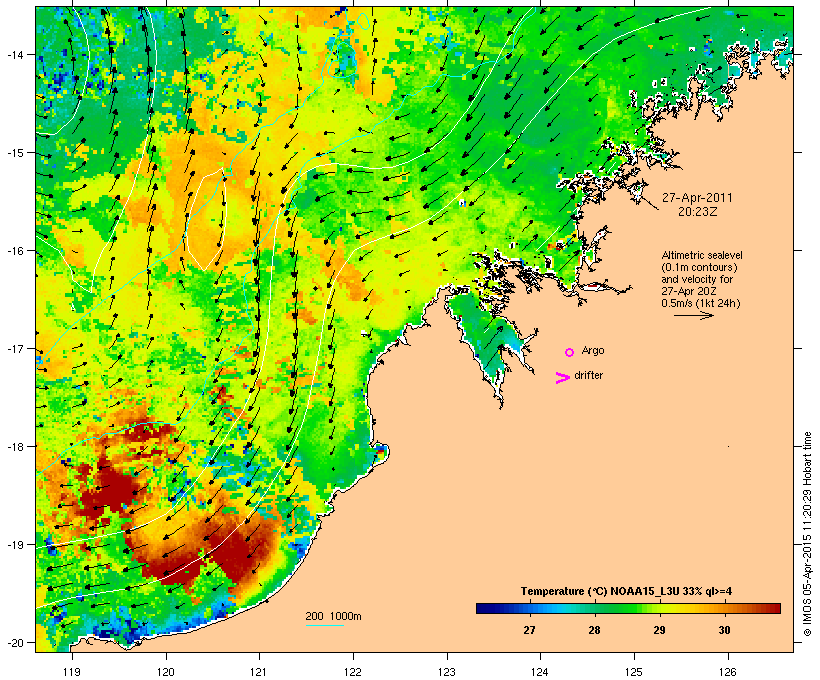This screenshot has width=820, height=680.
Task: Click the time text 20:23Z
Action: point(698,212)
